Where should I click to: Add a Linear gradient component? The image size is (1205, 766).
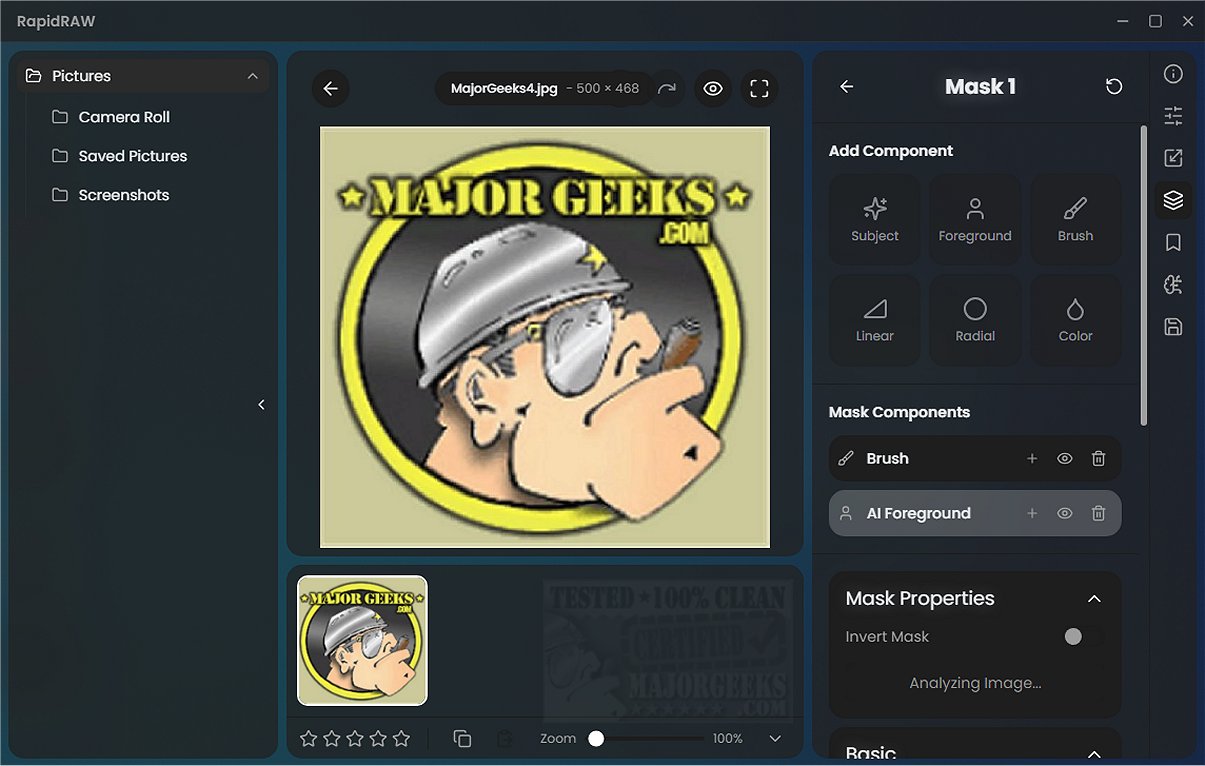tap(875, 320)
